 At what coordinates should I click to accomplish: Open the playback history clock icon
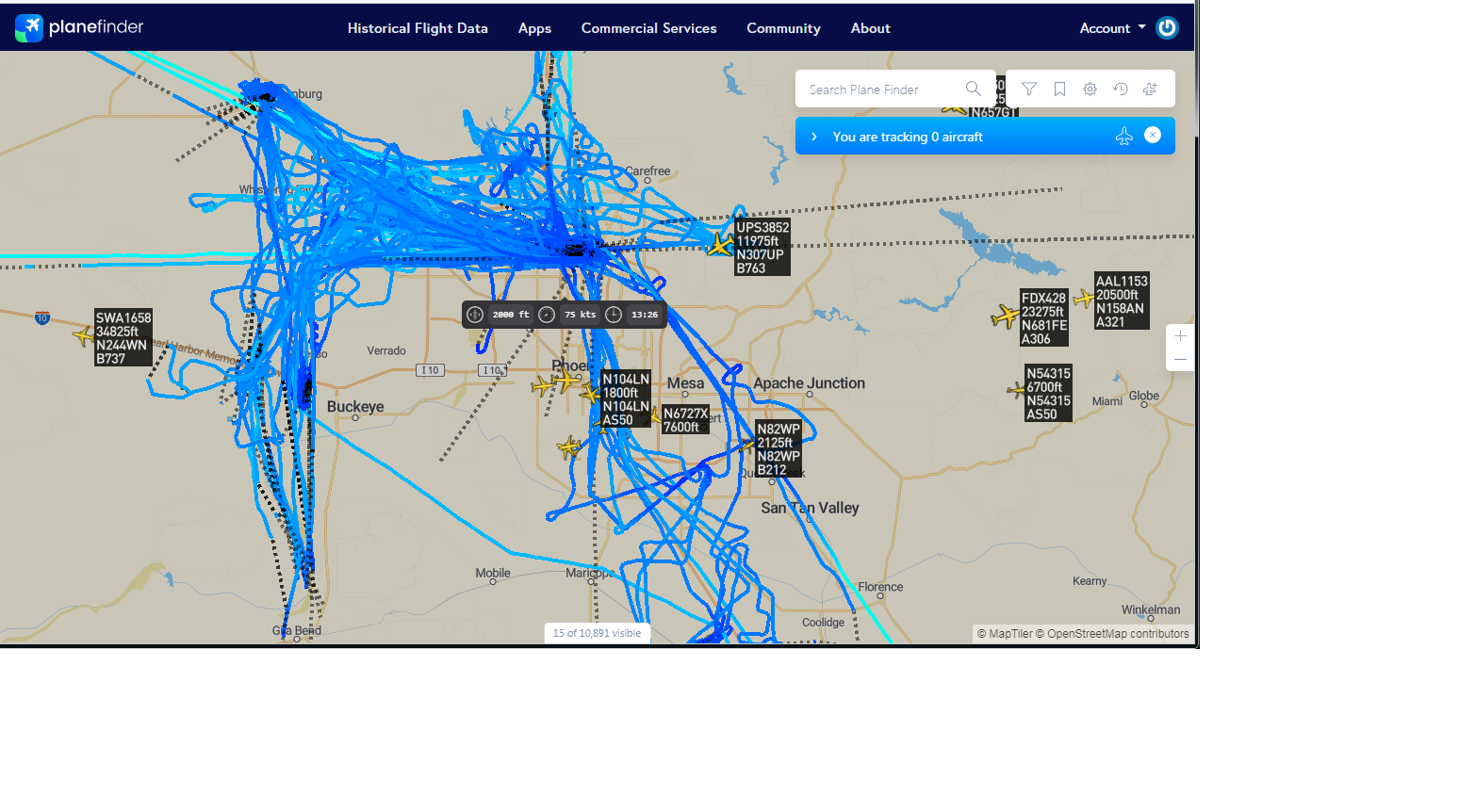[1120, 89]
